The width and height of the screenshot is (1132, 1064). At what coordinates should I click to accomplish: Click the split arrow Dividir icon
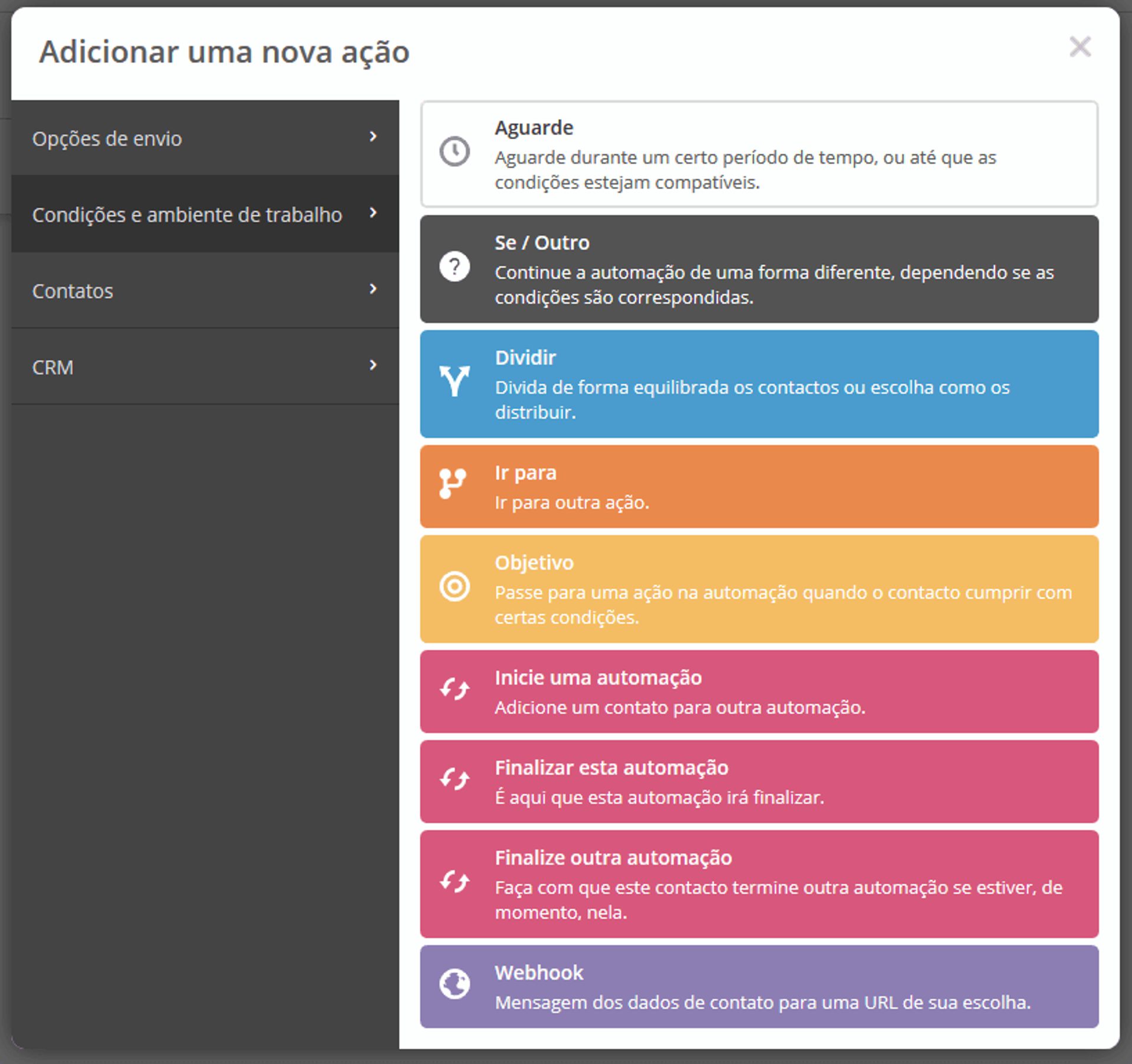[454, 381]
